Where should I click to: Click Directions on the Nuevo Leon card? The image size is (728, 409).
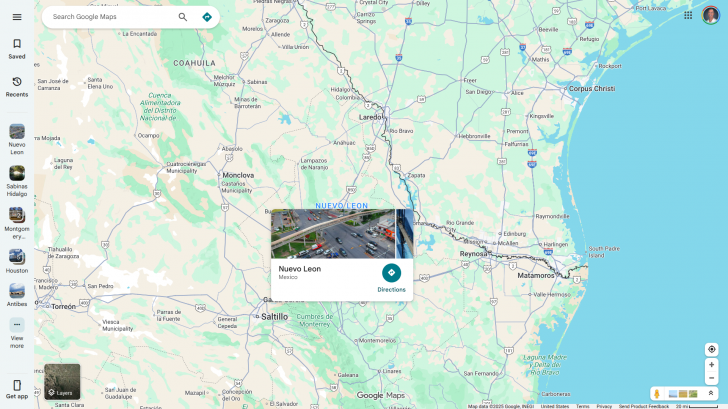[391, 277]
